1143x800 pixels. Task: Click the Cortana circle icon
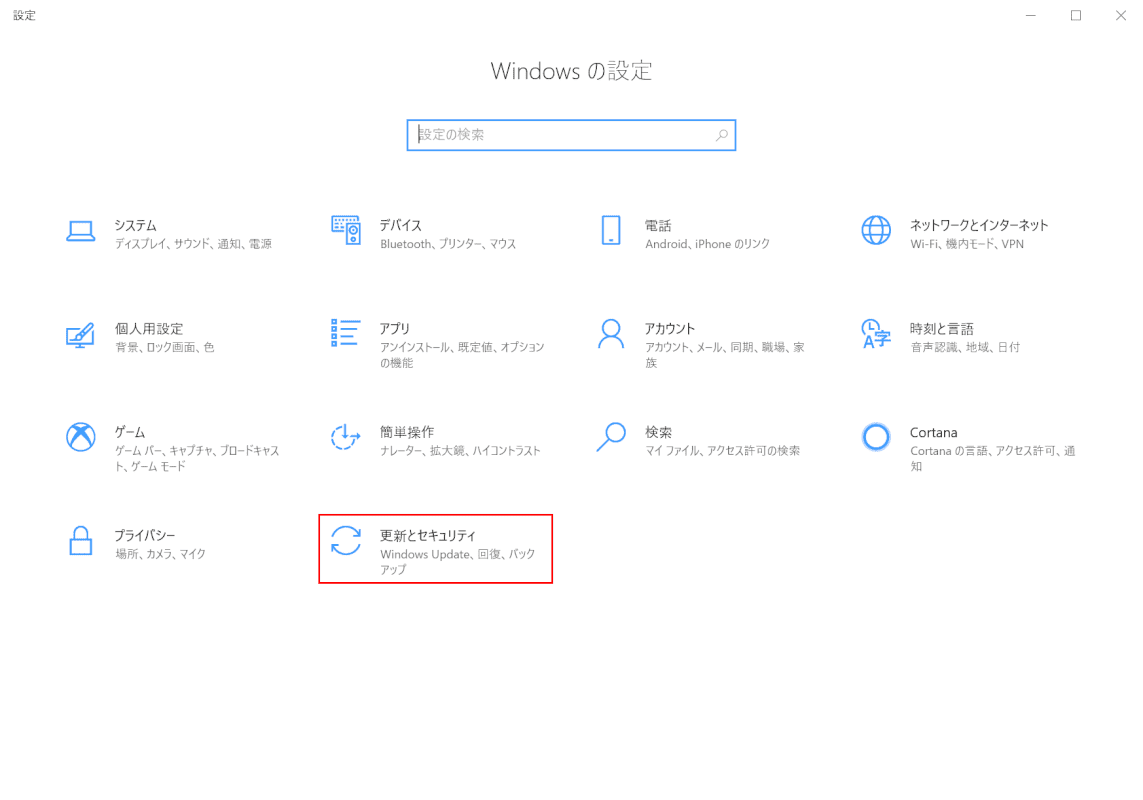click(x=875, y=437)
